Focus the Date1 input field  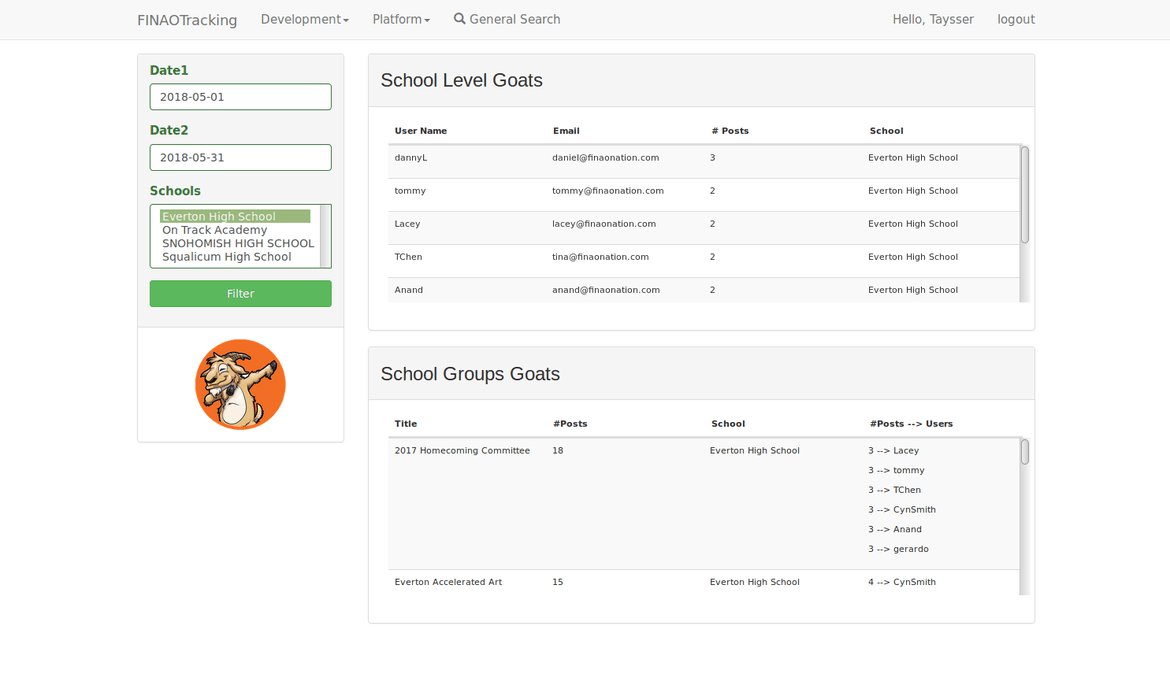click(240, 97)
